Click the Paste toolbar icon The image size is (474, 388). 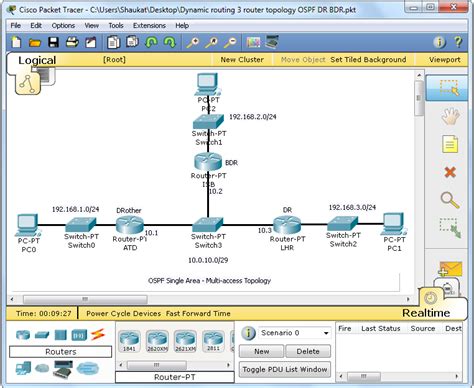point(132,42)
